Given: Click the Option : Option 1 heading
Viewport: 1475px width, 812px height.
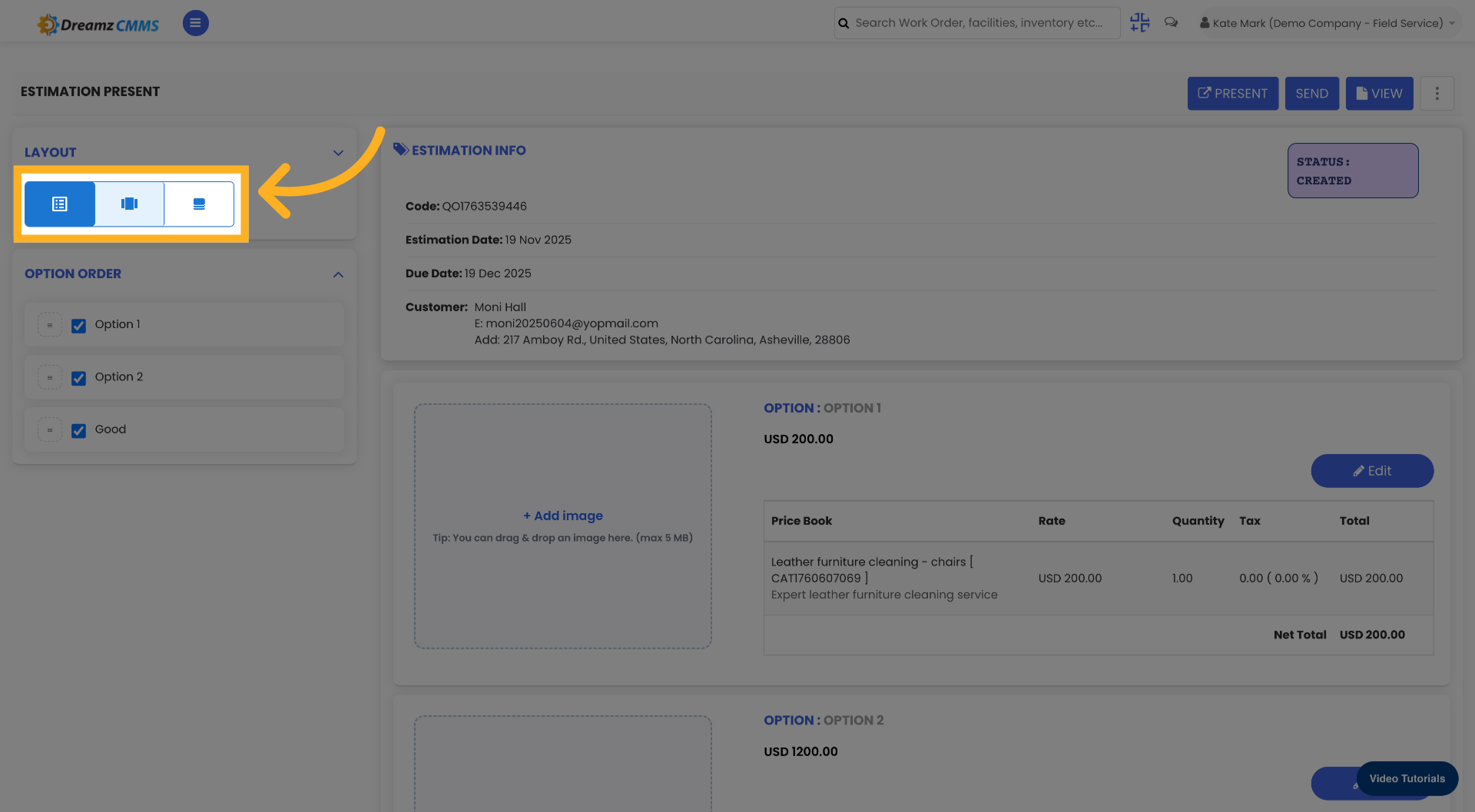Looking at the screenshot, I should [x=822, y=408].
